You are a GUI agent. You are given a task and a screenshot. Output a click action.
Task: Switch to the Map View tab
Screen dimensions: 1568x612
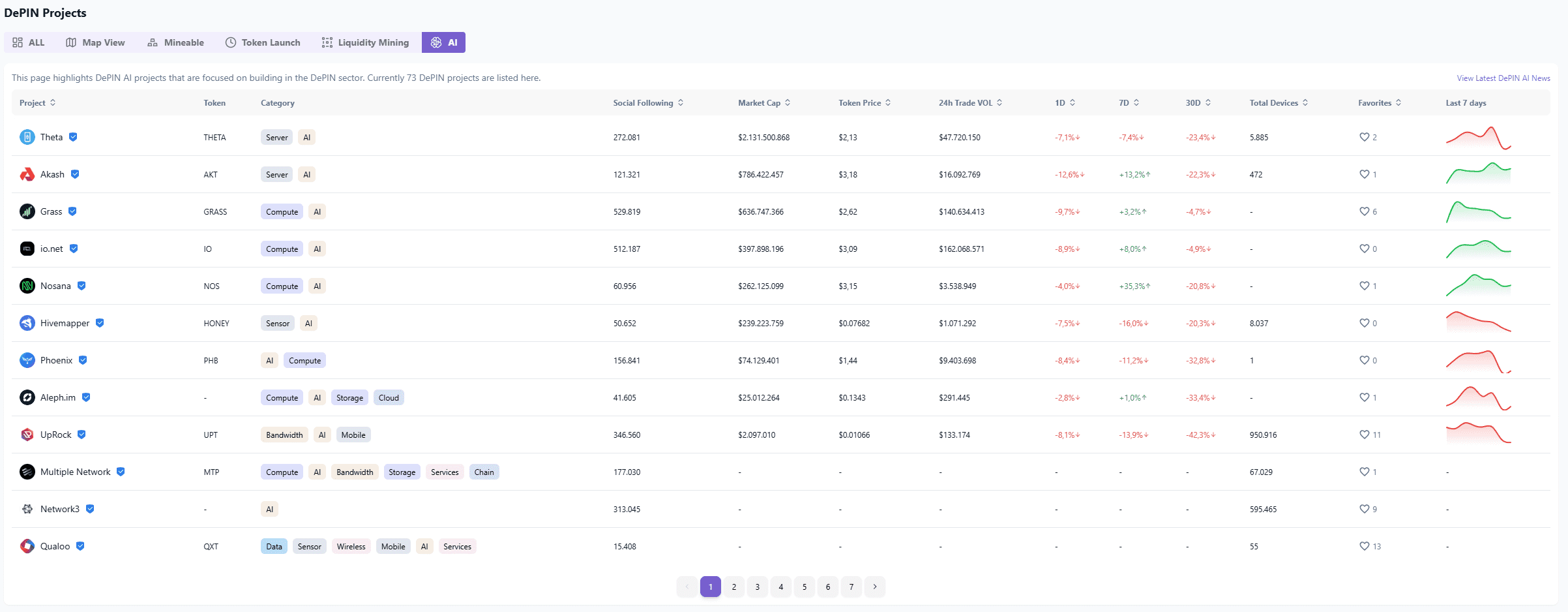click(x=95, y=42)
